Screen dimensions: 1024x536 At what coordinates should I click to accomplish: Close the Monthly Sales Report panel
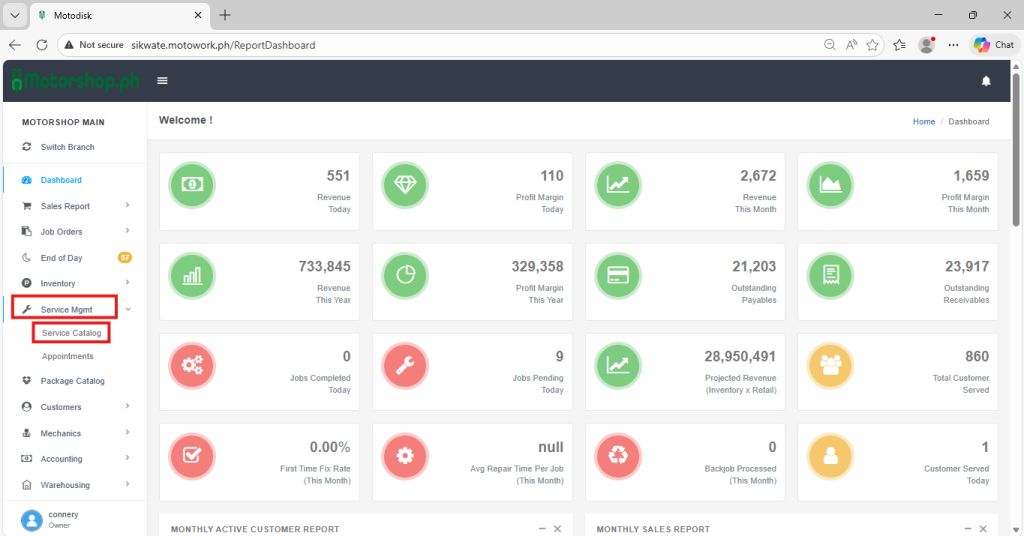pyautogui.click(x=985, y=528)
